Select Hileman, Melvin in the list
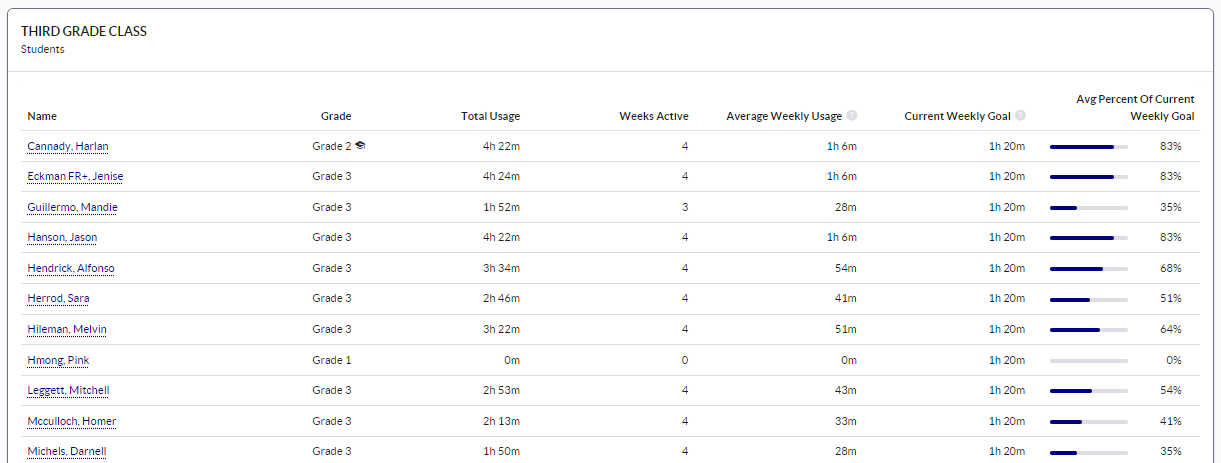The height and width of the screenshot is (463, 1221). coord(67,329)
